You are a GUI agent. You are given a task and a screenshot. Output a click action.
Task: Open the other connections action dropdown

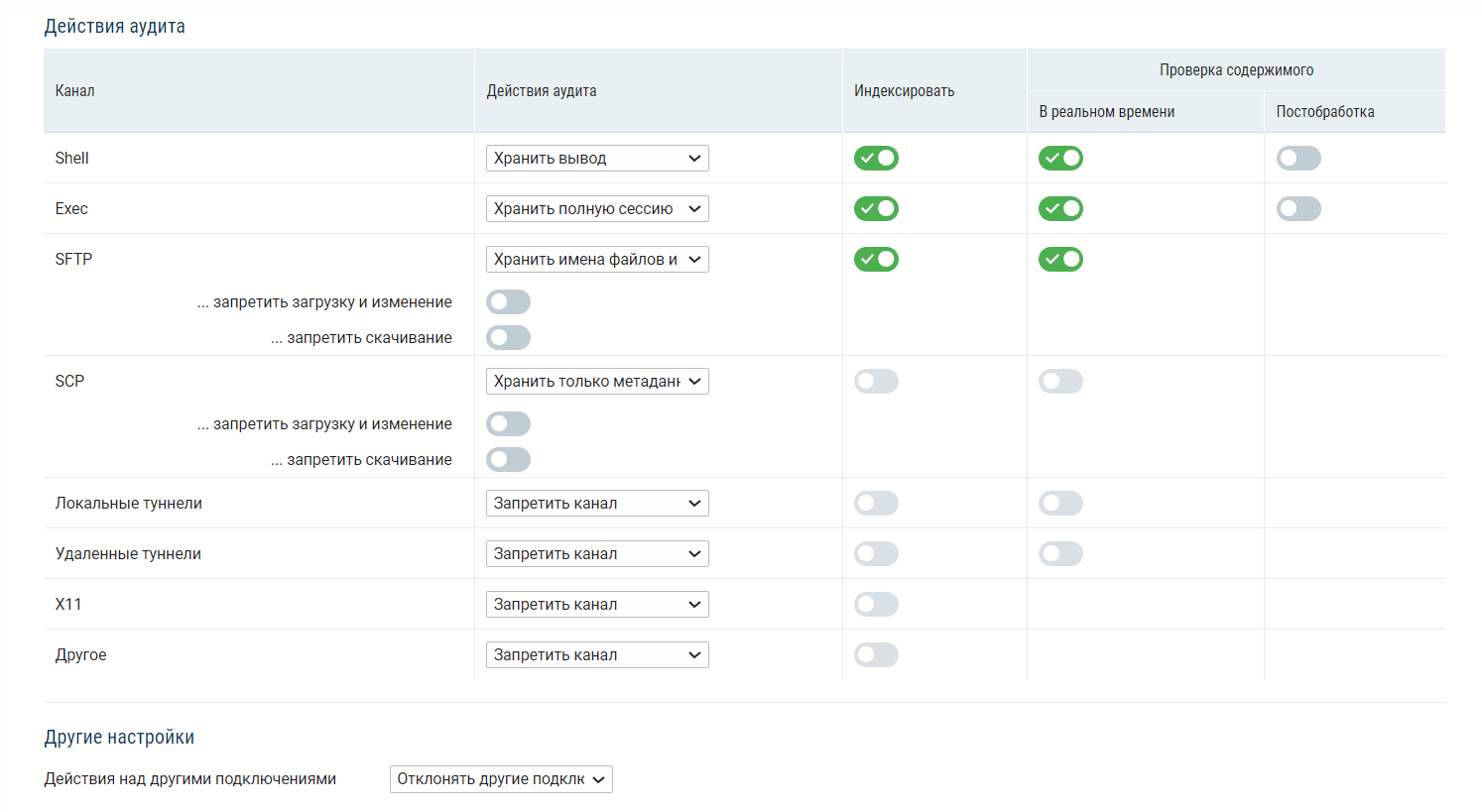501,779
